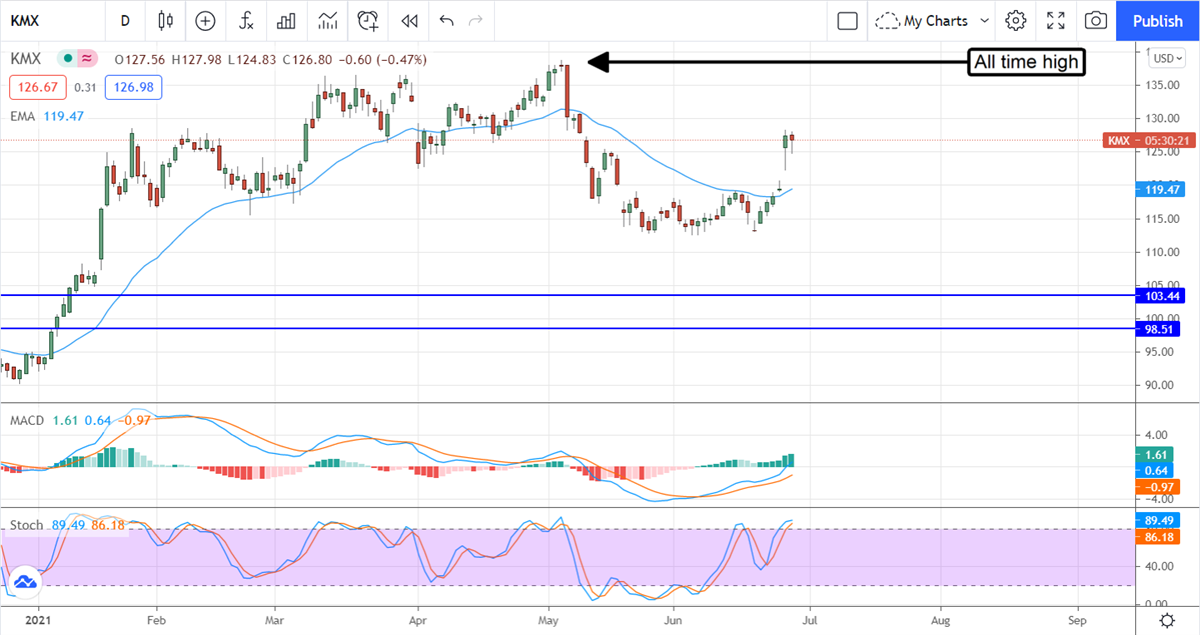The height and width of the screenshot is (635, 1200).
Task: Add a symbol with the compare plus icon
Action: [205, 20]
